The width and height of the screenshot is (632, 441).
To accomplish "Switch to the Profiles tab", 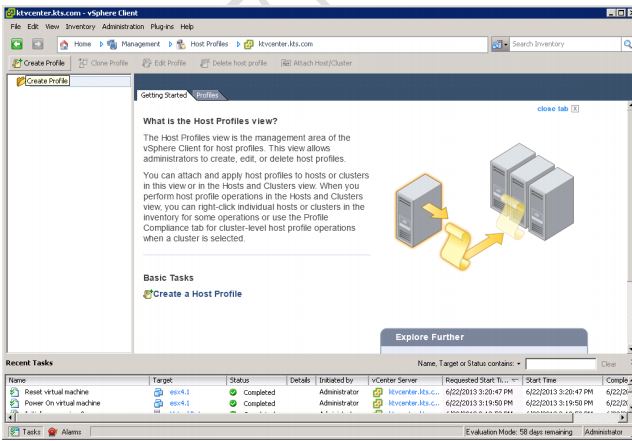I will pos(207,96).
